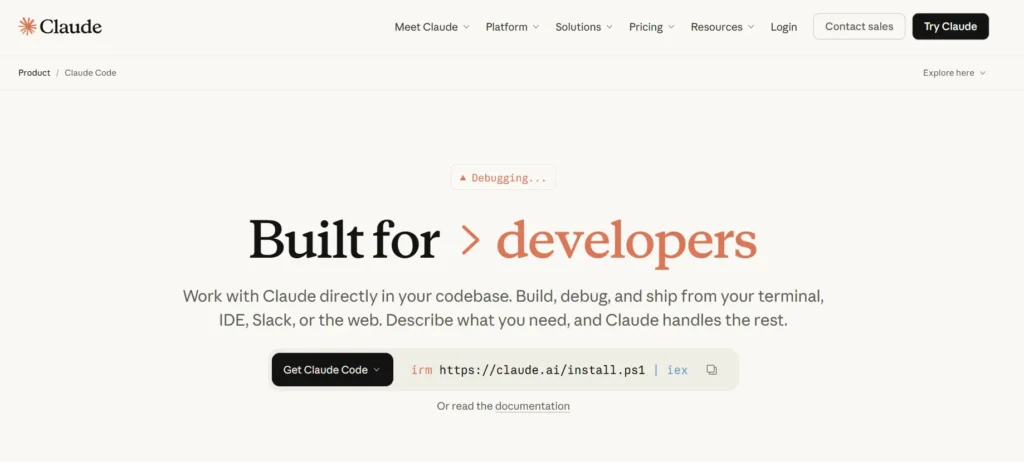Go to the Product breadcrumb

point(34,73)
